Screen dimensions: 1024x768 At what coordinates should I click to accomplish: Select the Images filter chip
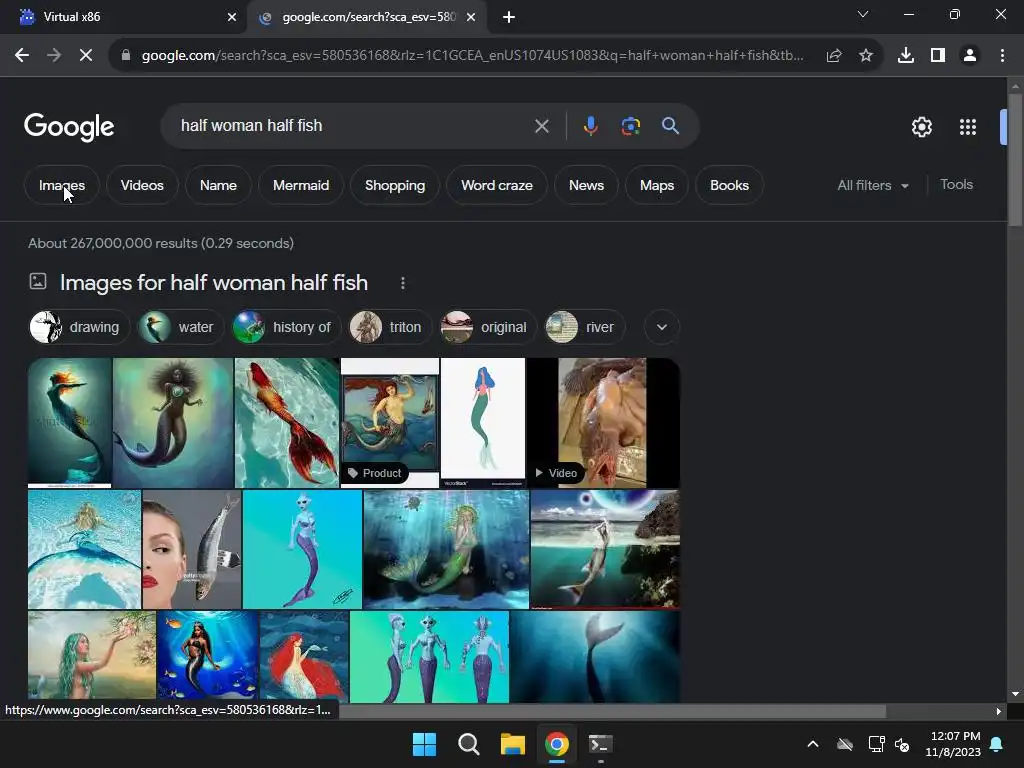[62, 185]
